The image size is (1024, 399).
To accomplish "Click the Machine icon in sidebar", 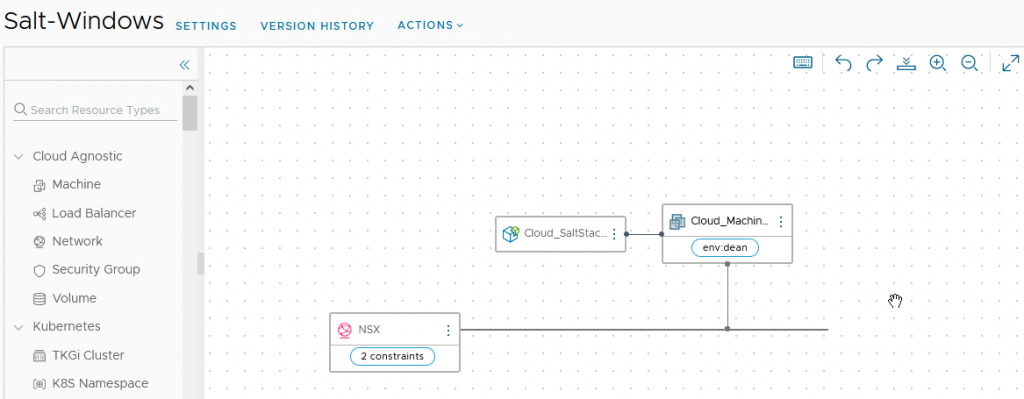I will coord(39,185).
